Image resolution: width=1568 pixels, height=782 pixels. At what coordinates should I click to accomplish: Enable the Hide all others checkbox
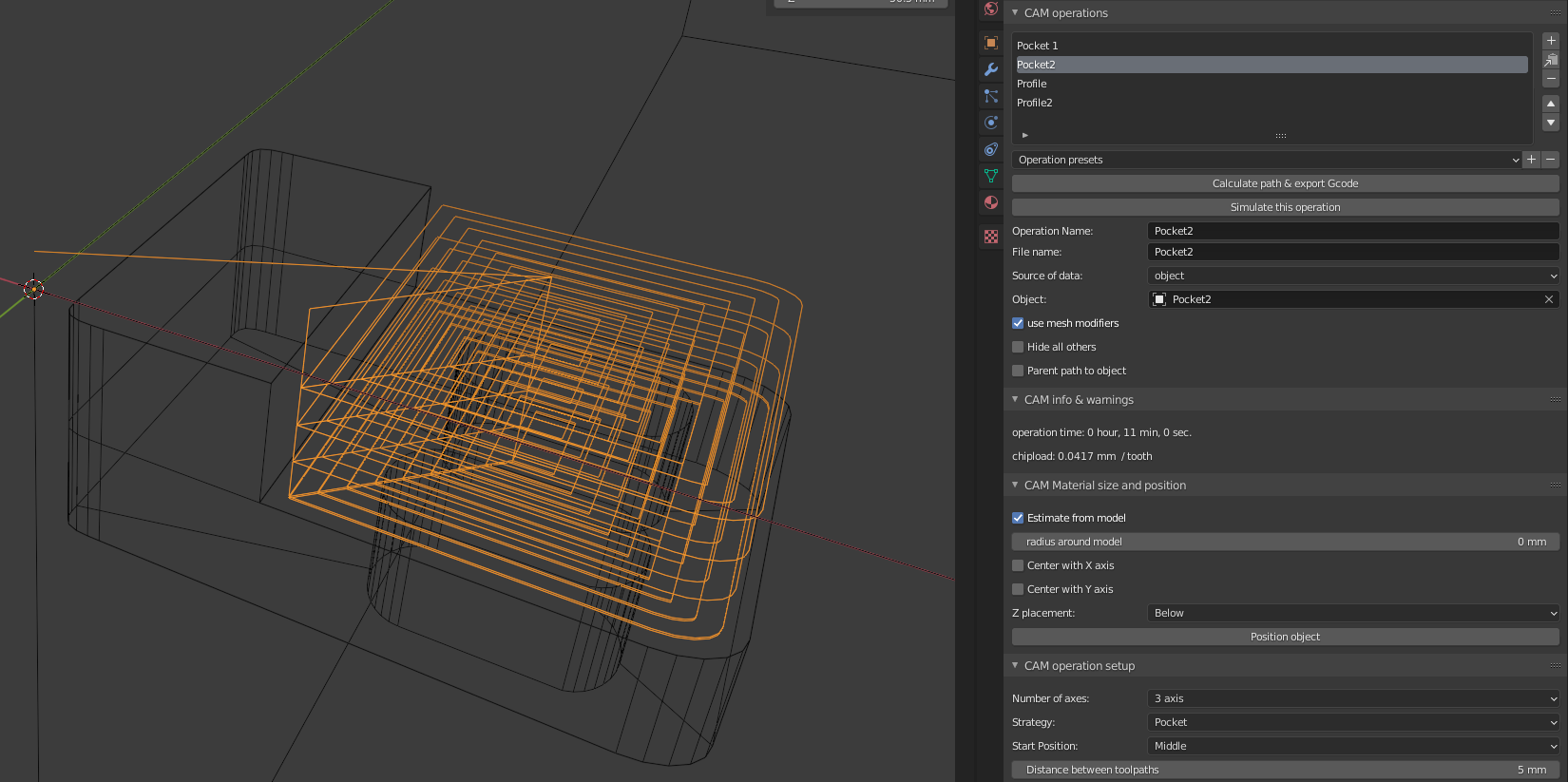click(1018, 347)
